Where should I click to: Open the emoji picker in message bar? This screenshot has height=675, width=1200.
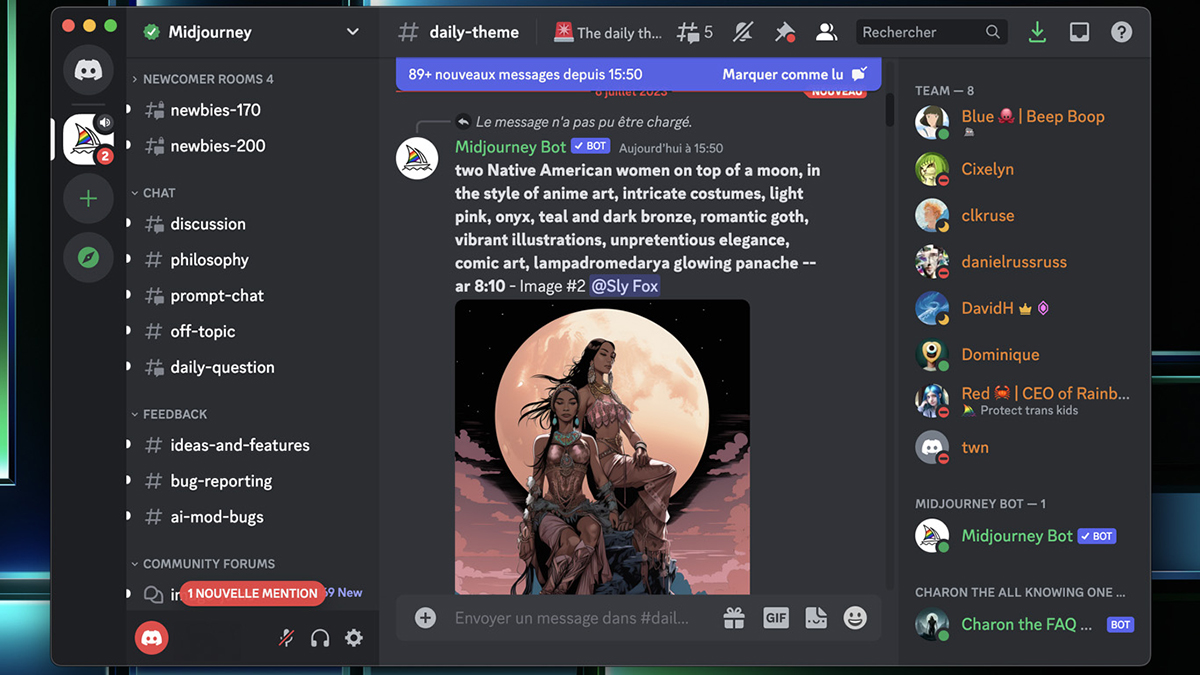coord(855,618)
